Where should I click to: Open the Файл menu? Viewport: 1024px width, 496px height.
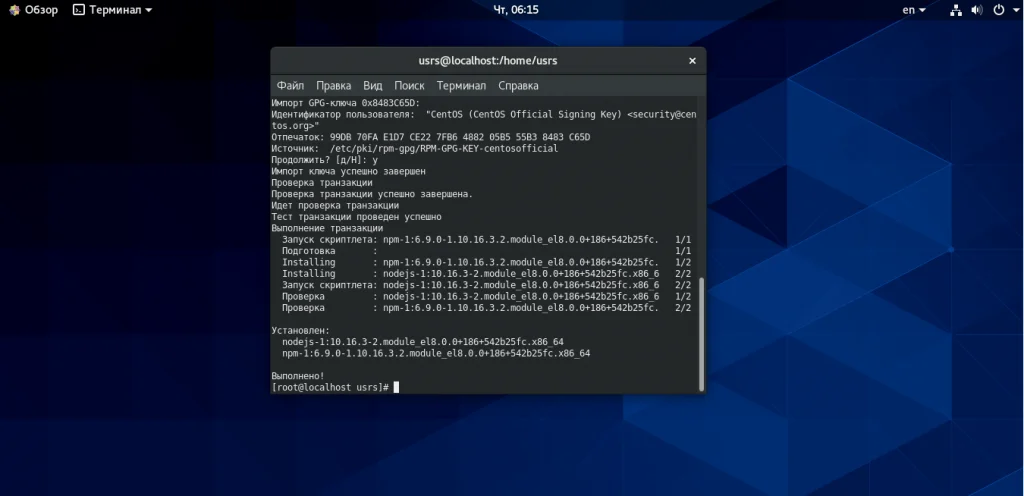click(290, 85)
